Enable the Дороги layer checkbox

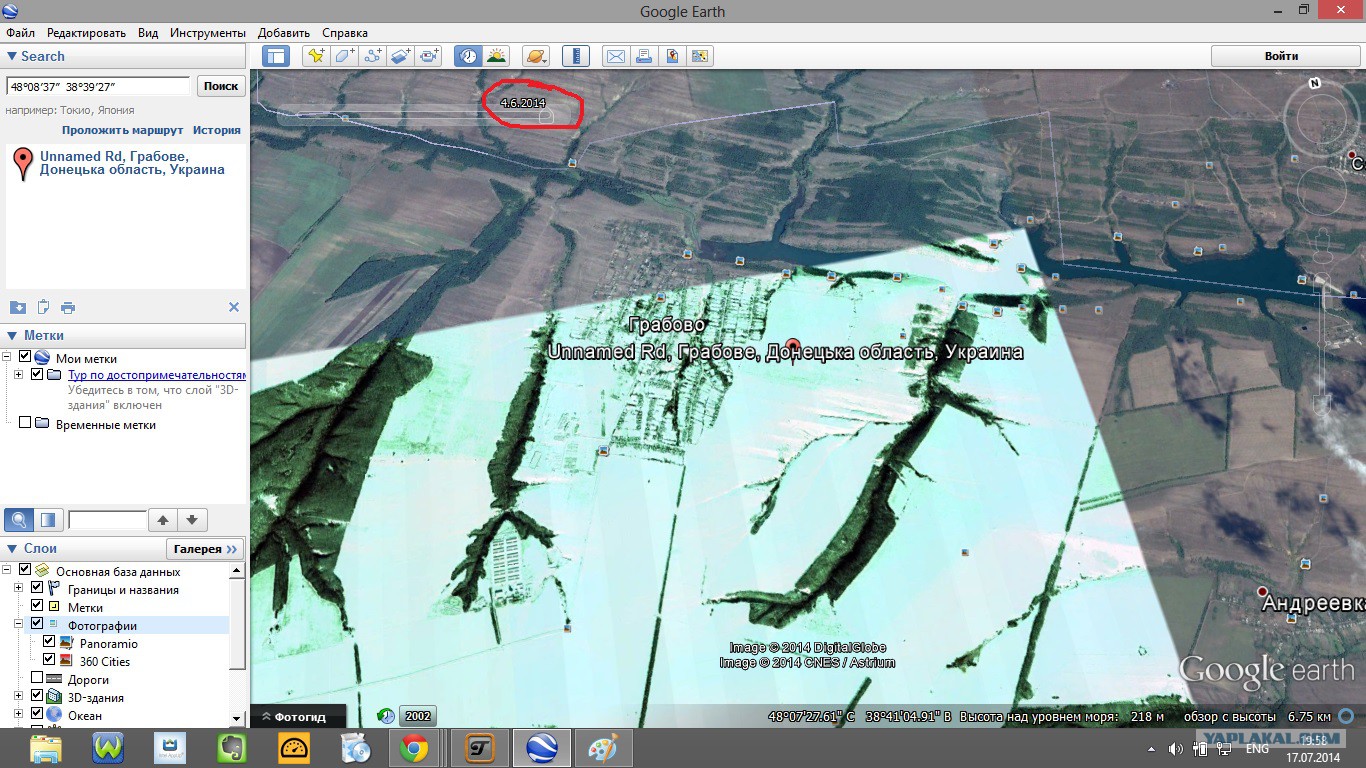coord(37,679)
